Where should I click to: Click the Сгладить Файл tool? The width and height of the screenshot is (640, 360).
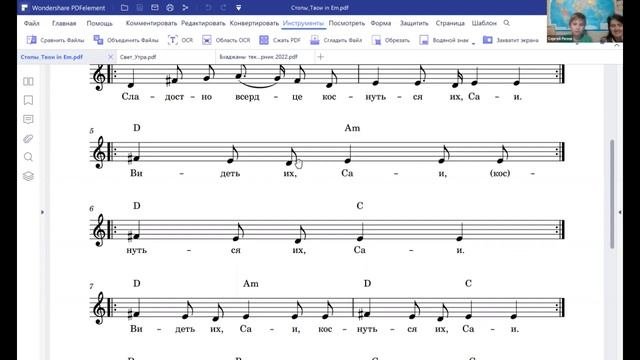336,40
